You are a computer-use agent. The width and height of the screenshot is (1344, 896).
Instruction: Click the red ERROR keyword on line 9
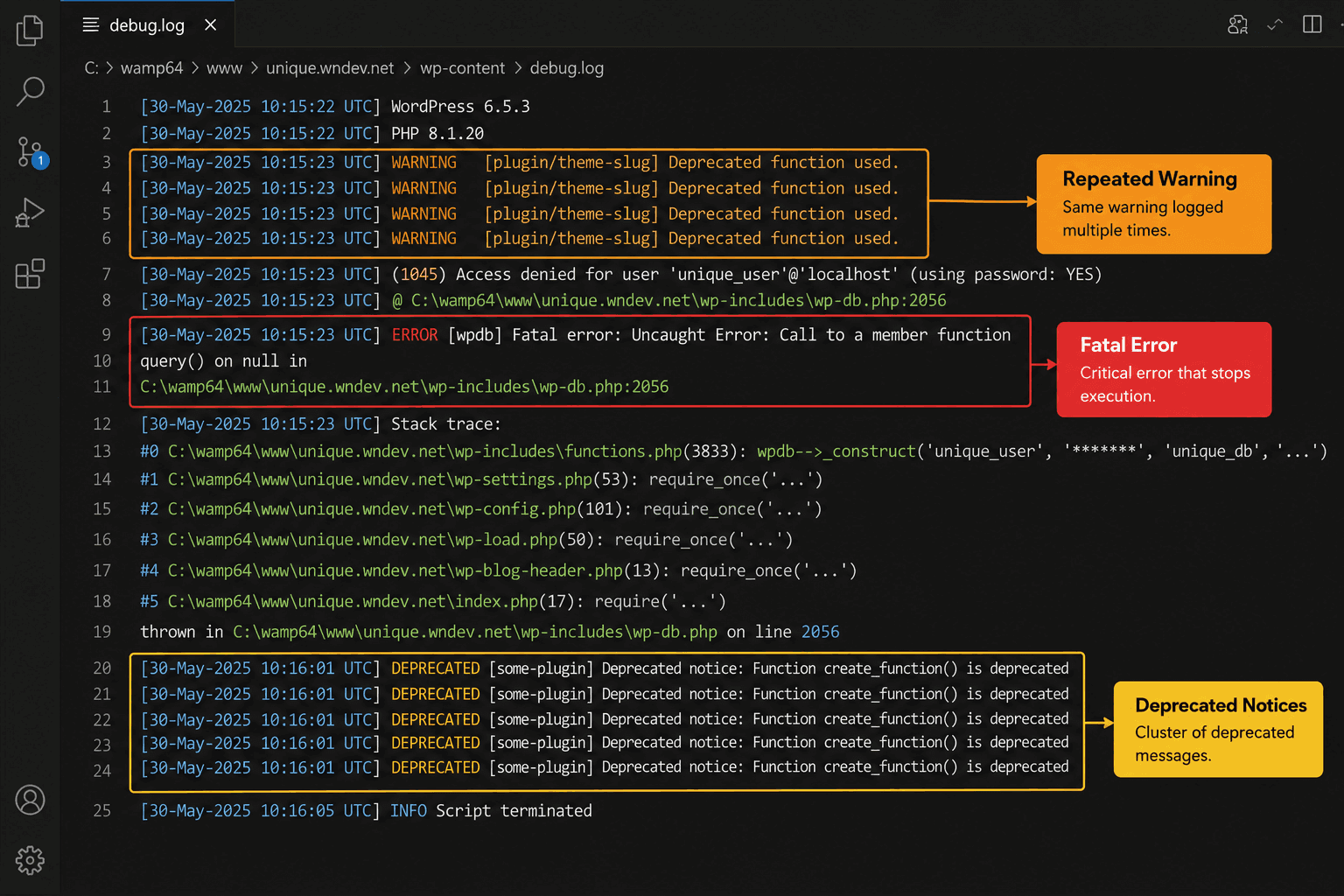pyautogui.click(x=415, y=334)
